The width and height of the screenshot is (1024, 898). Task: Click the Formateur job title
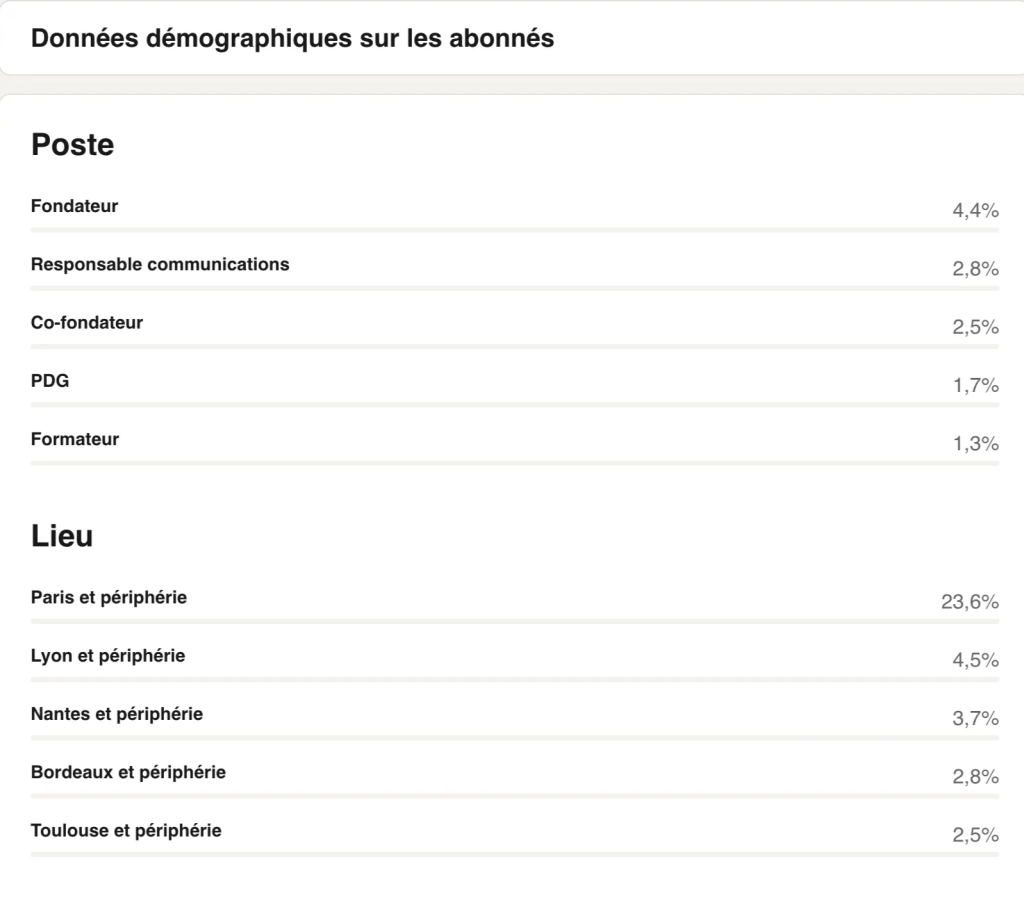(75, 439)
